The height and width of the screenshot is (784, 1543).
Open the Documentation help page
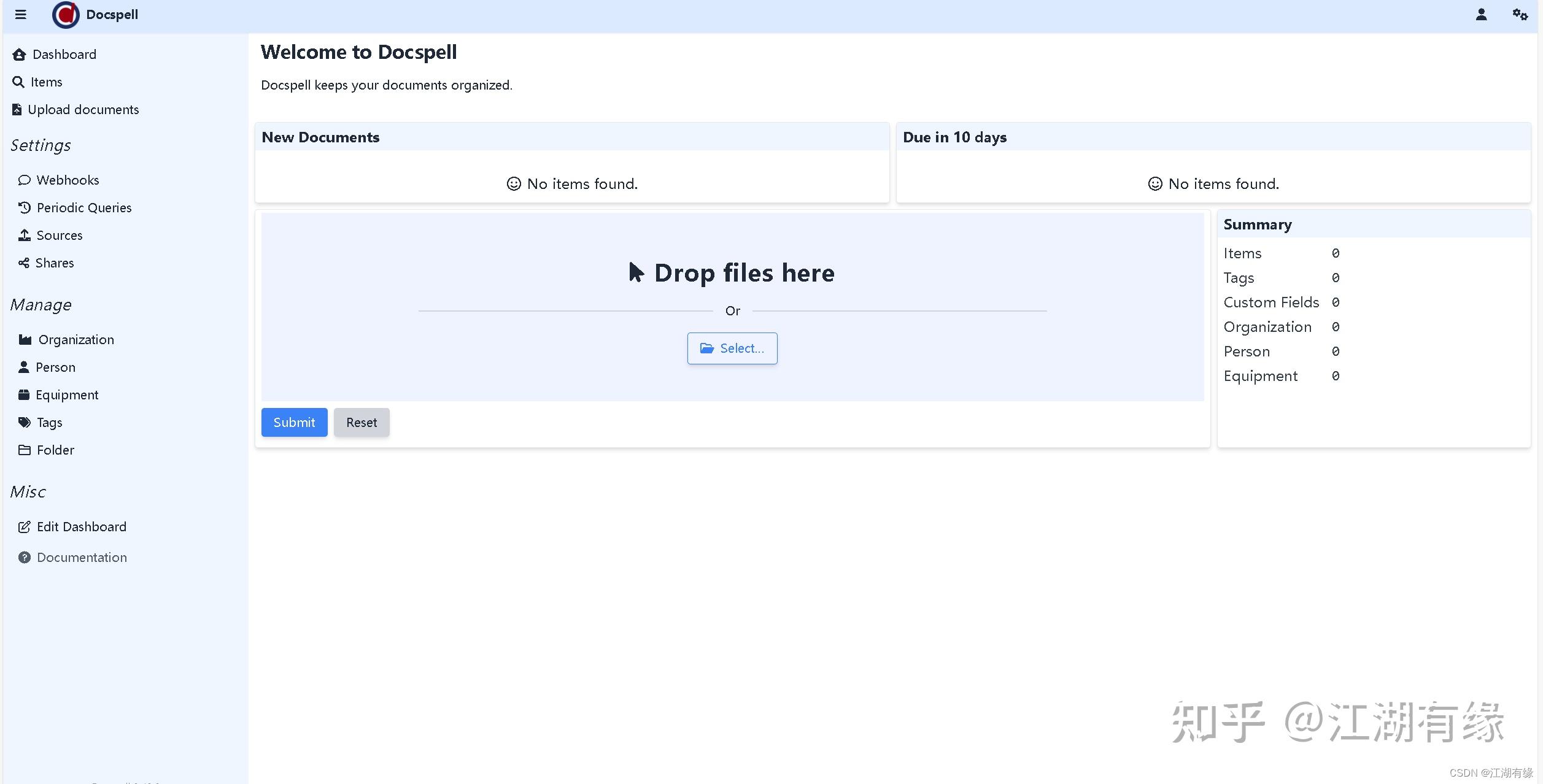coord(80,557)
